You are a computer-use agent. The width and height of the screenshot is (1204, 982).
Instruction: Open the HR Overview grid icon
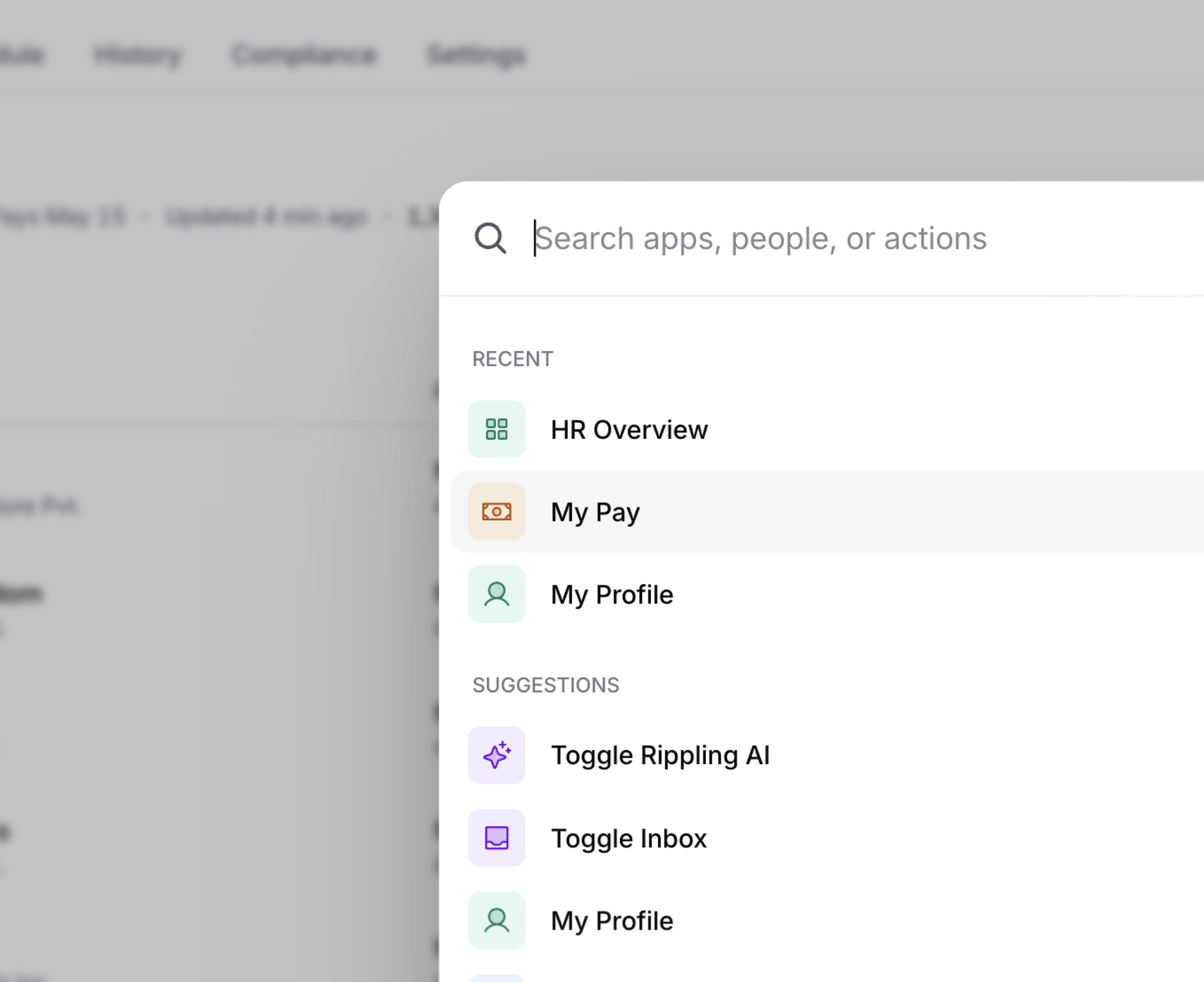pos(496,429)
